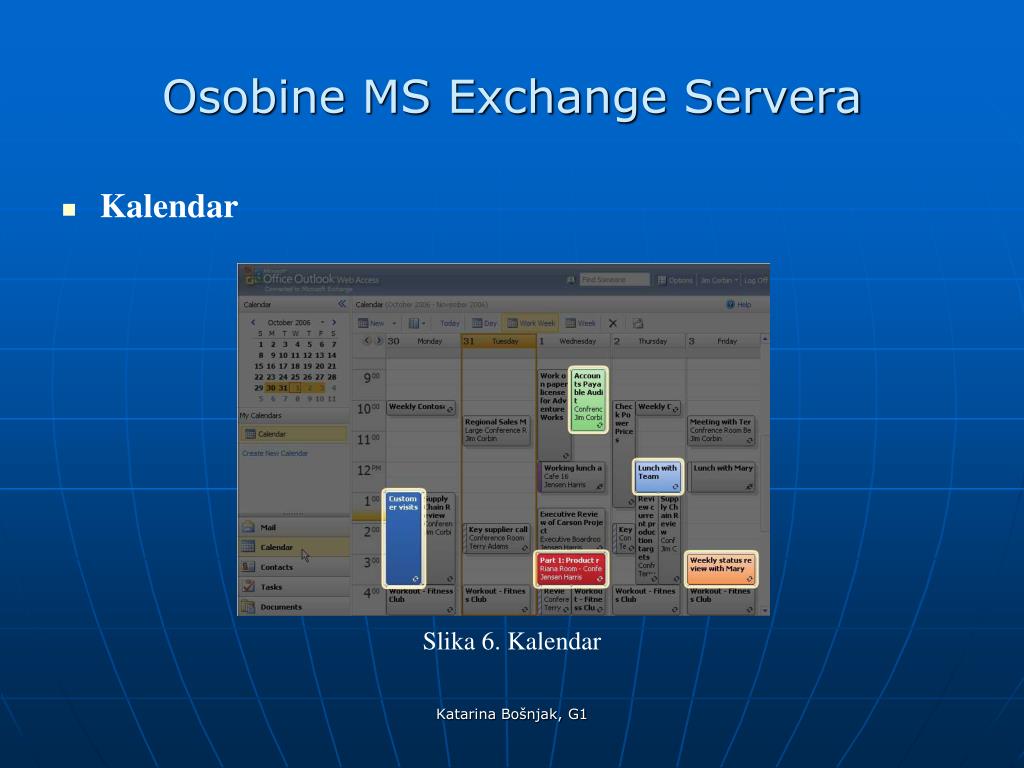Go to previous month in date picker
This screenshot has width=1024, height=768.
click(253, 323)
